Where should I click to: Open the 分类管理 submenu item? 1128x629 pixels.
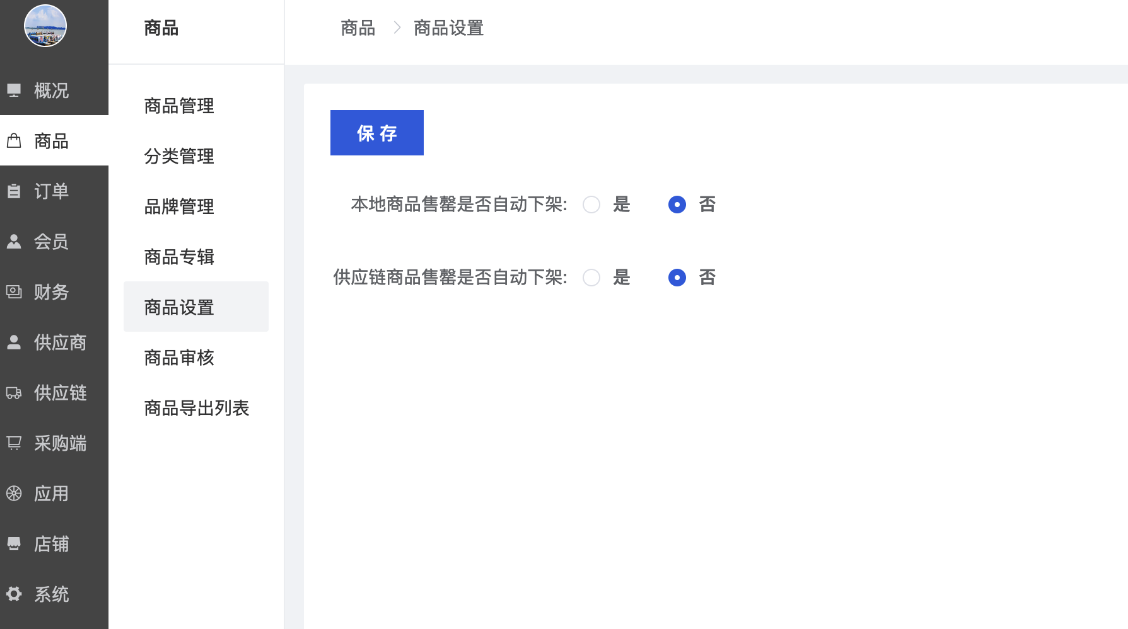(x=179, y=156)
